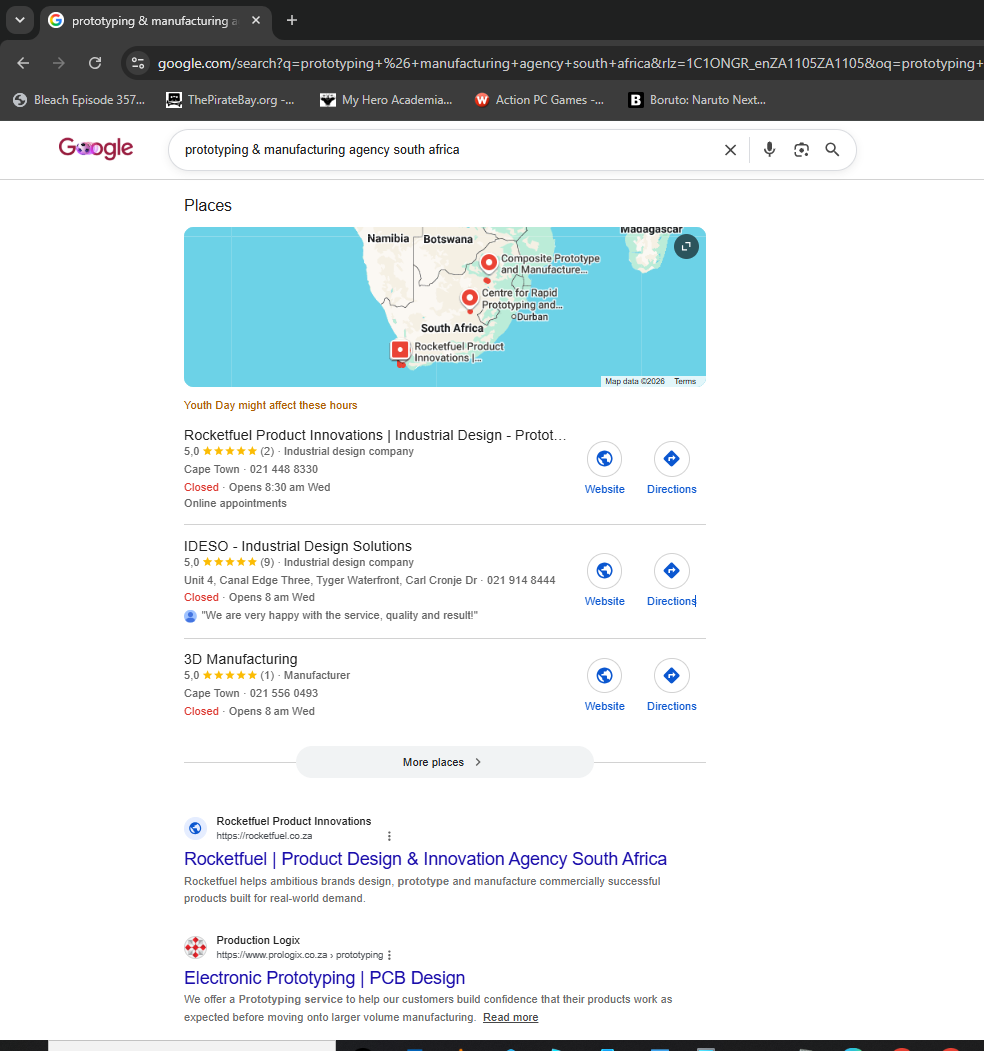Select Composite Prototype and Manufacture map pin
This screenshot has width=984, height=1051.
click(x=489, y=263)
